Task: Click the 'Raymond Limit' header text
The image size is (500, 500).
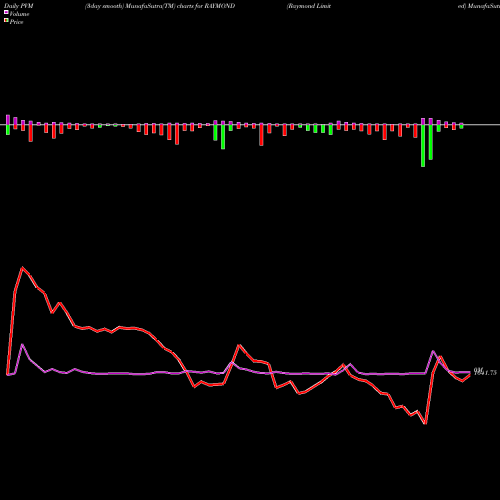Action: tap(309, 6)
